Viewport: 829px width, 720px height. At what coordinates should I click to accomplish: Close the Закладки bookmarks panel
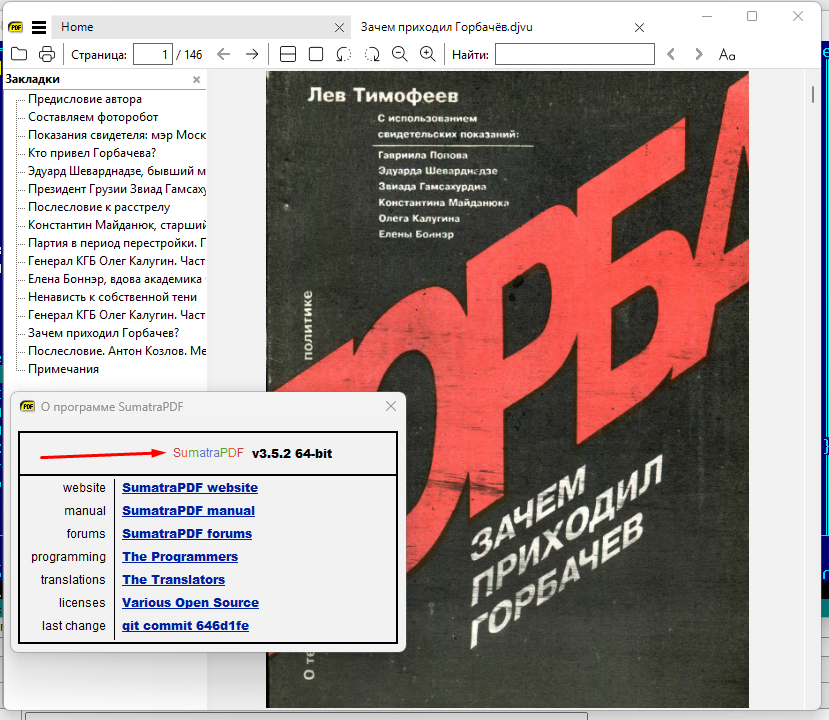click(197, 79)
